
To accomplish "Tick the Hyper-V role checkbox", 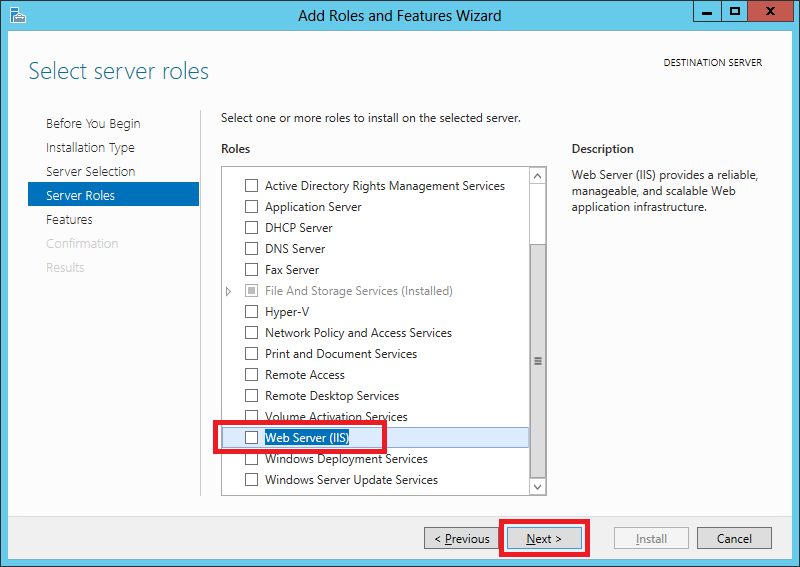I will (252, 311).
